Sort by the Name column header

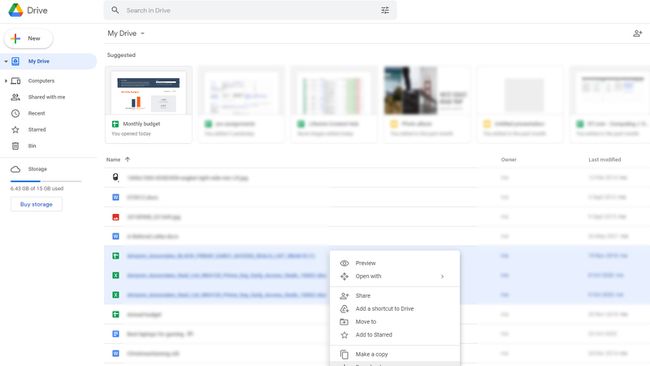113,160
